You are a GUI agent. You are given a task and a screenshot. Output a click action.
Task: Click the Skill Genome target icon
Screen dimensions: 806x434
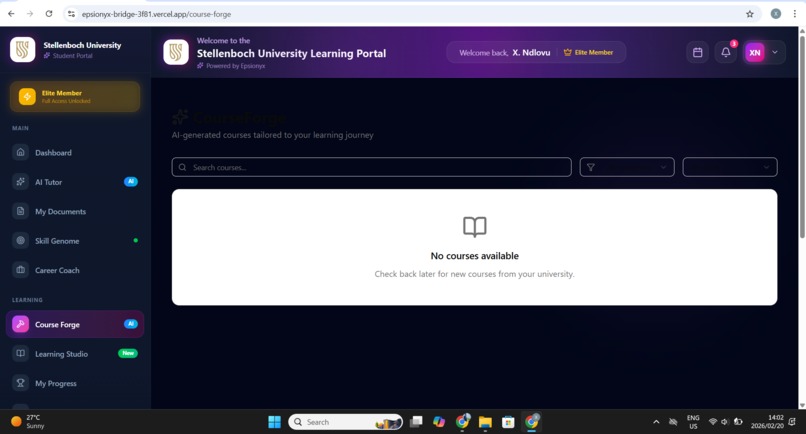(21, 240)
